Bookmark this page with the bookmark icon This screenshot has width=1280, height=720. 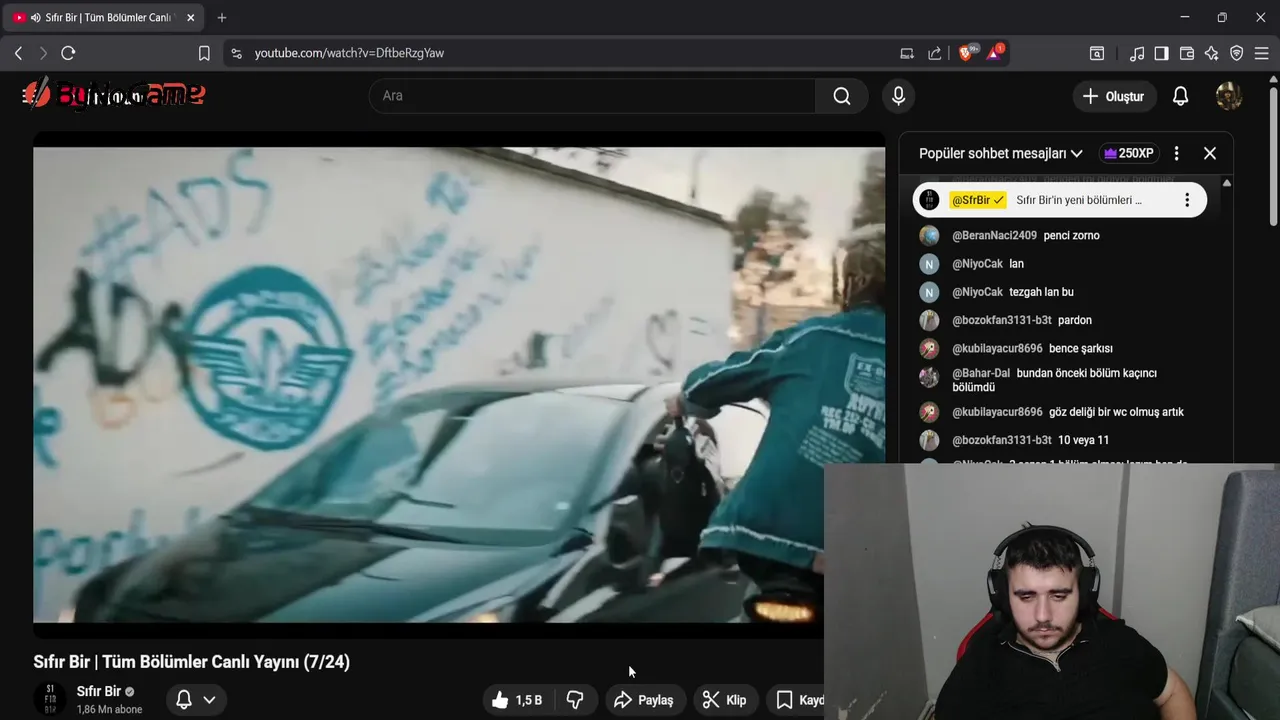[204, 53]
